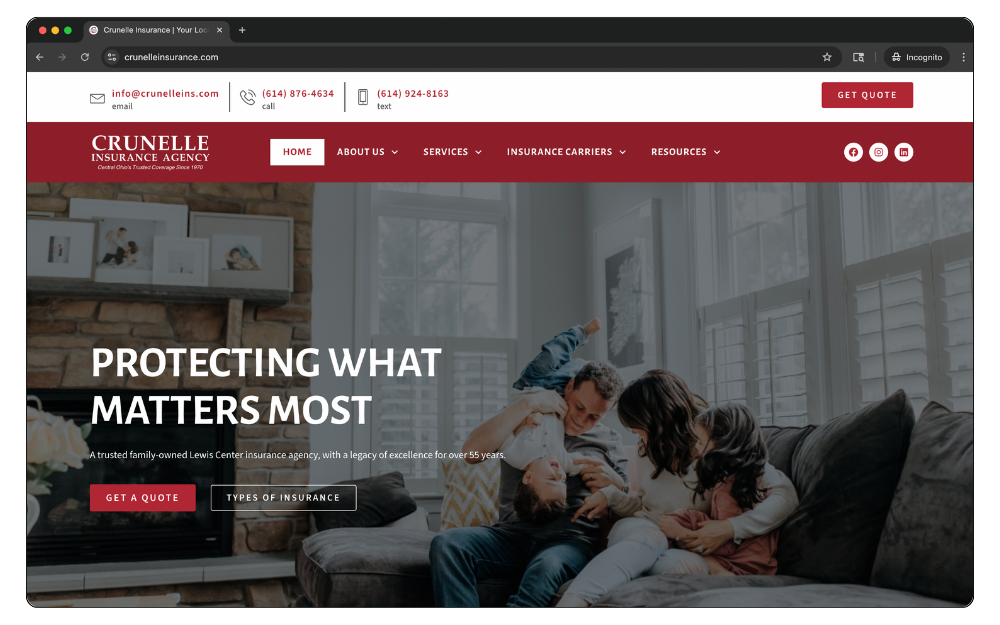Click the Crunelle Insurance Agency logo
The height and width of the screenshot is (625, 1000).
(150, 152)
